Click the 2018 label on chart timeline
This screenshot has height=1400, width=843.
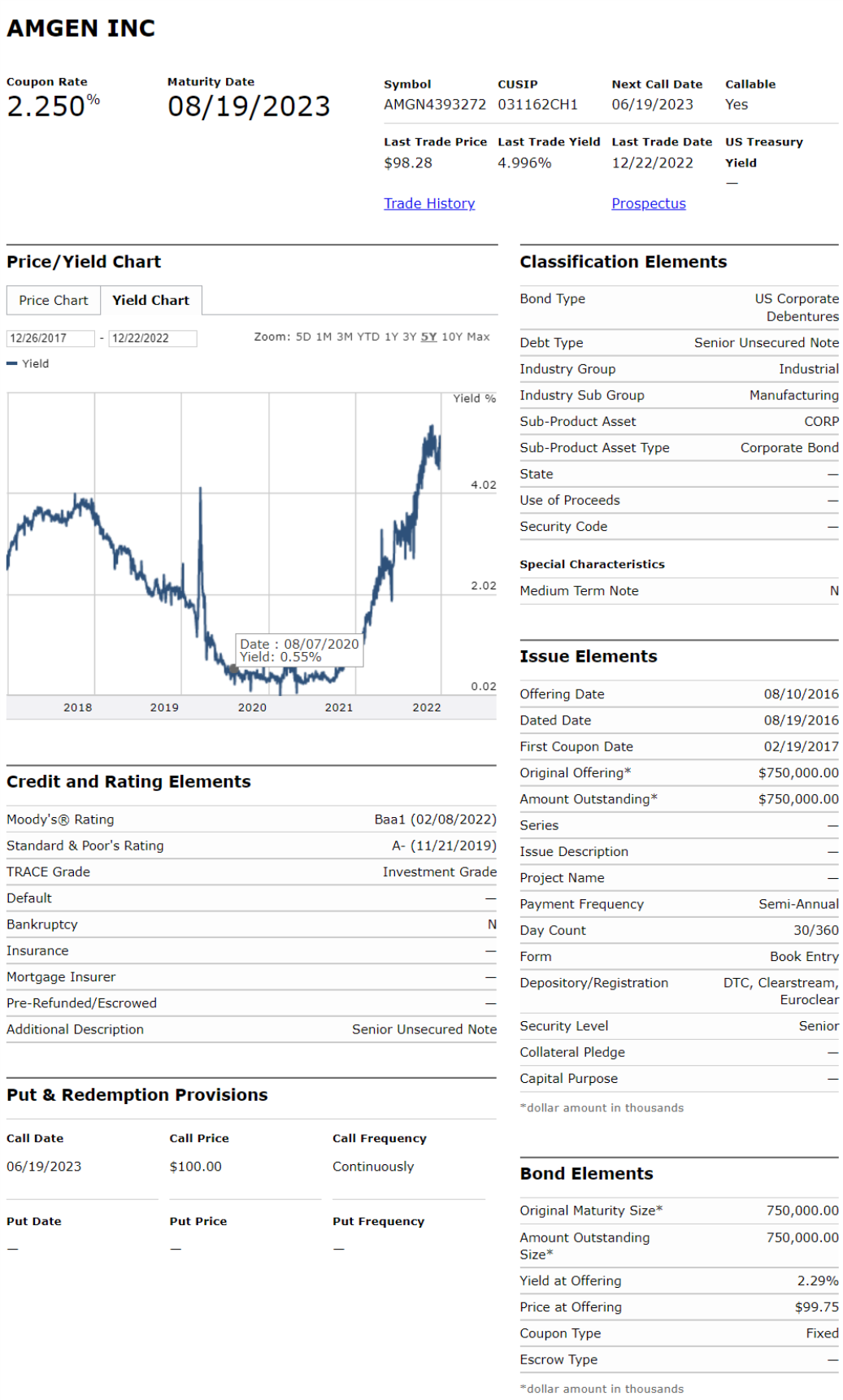click(78, 707)
